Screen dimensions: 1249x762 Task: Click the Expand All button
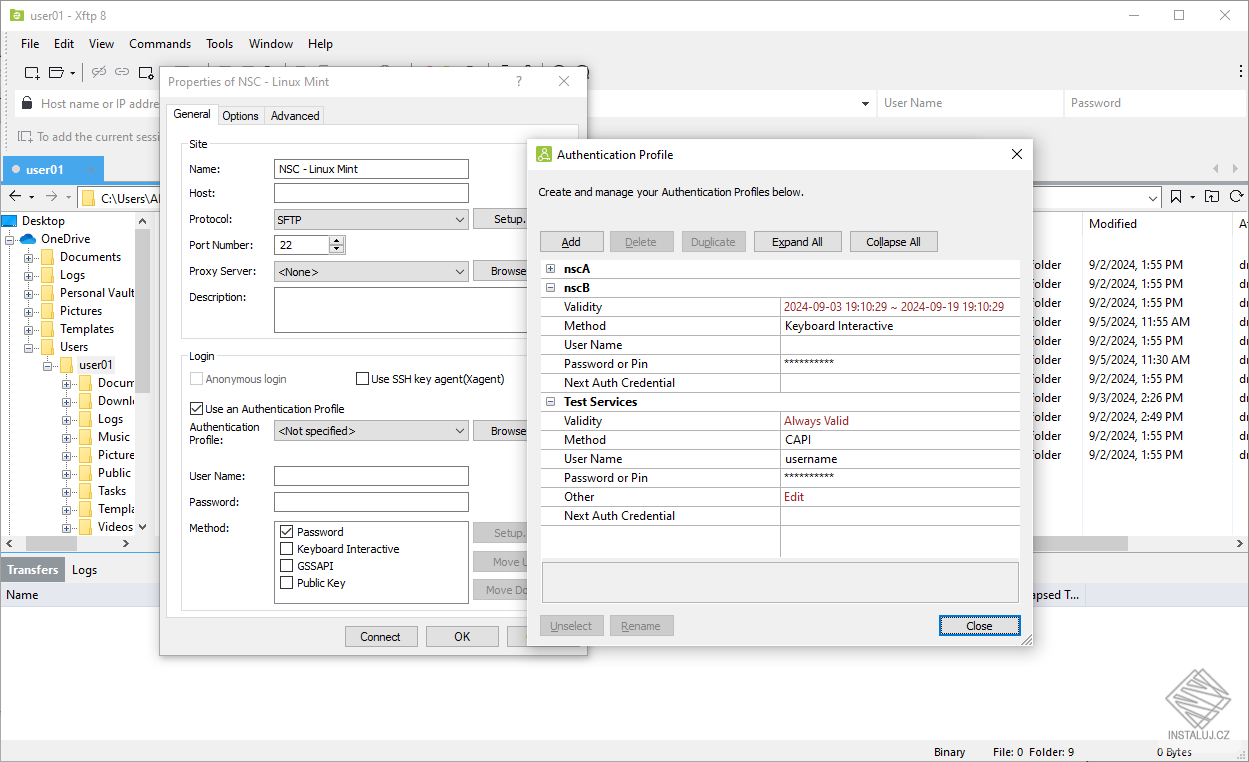pos(797,242)
